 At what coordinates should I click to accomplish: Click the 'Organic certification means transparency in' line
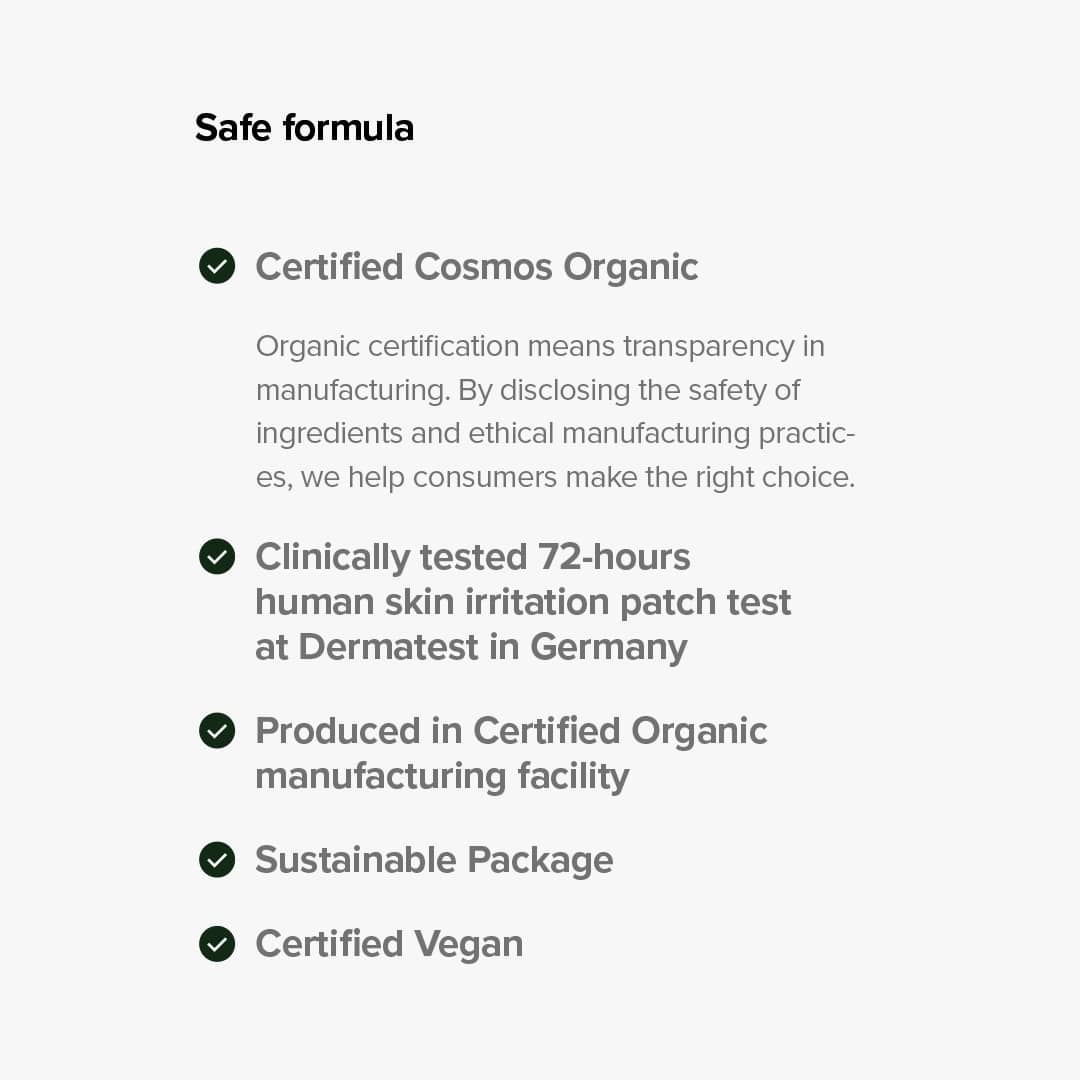540,346
